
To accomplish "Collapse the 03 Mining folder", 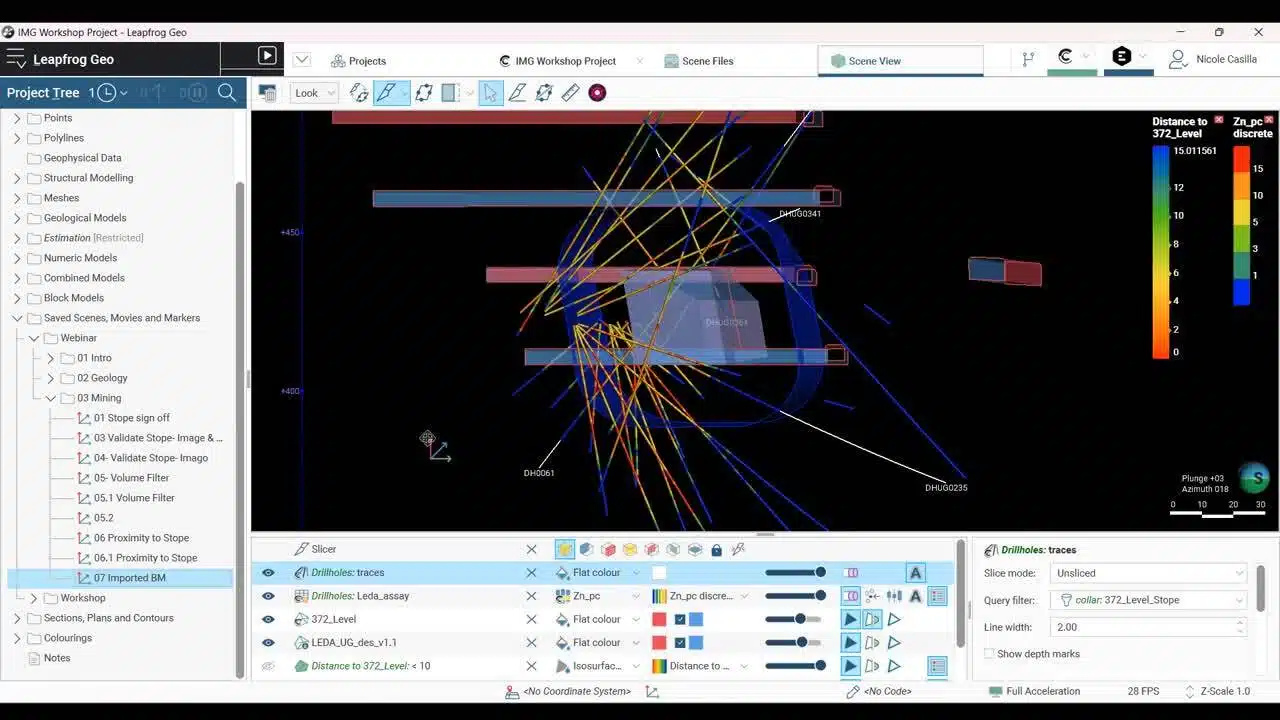I will click(51, 398).
